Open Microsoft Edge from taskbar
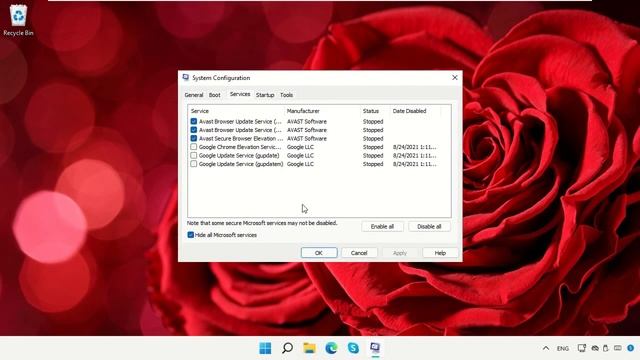640x360 pixels. (x=331, y=348)
